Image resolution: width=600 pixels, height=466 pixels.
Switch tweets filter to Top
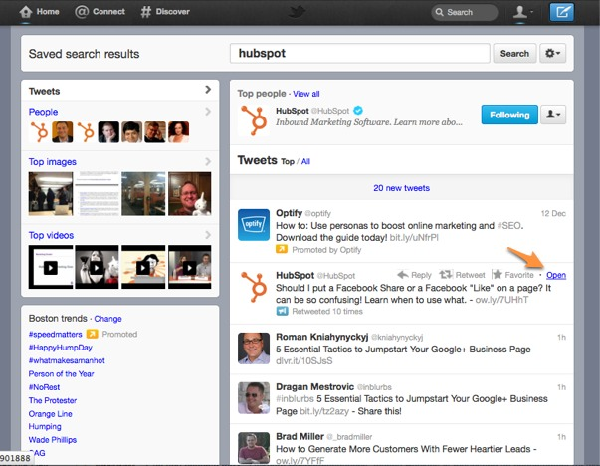pos(288,161)
